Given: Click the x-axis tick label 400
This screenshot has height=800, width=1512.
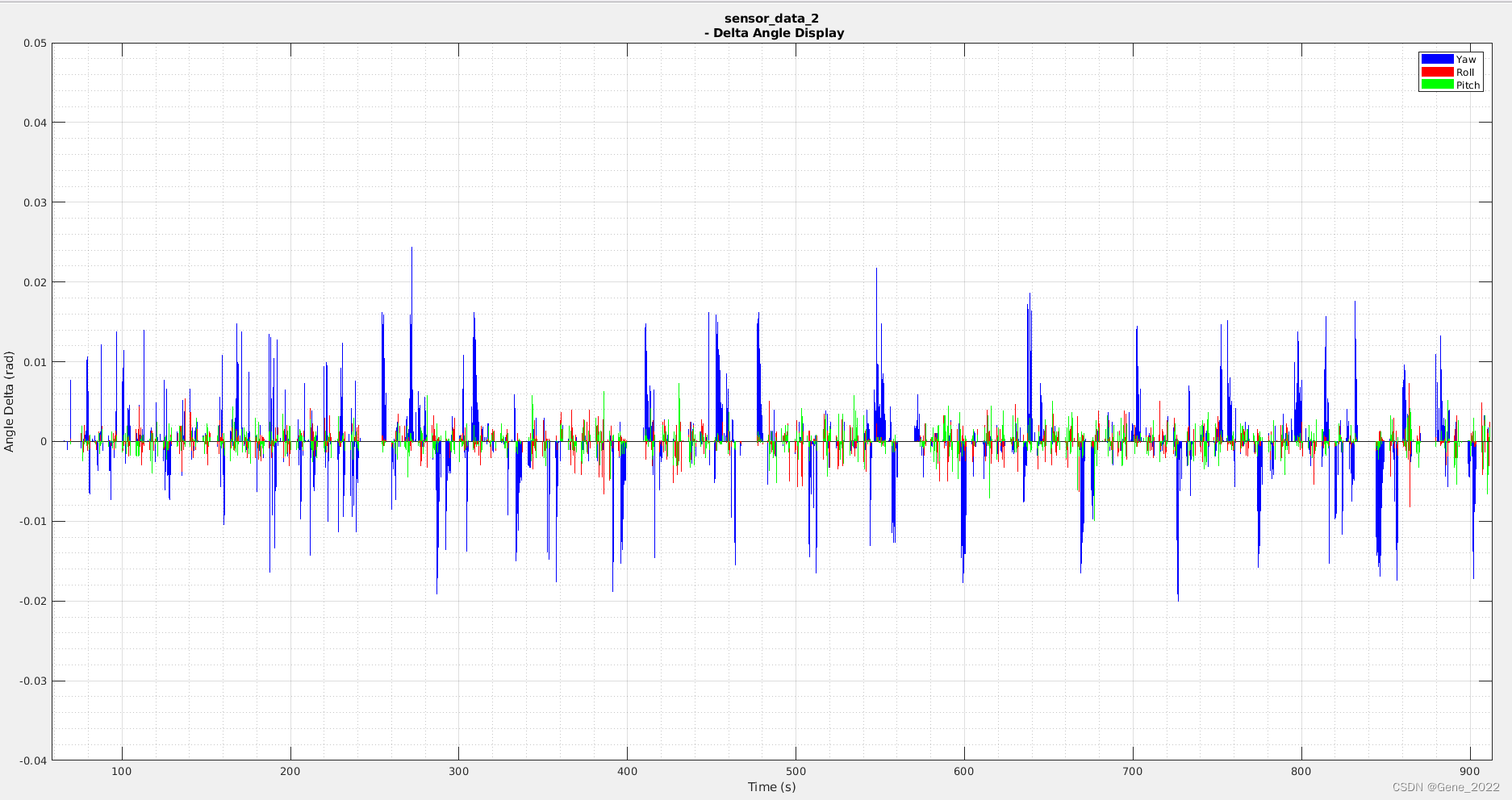Looking at the screenshot, I should pyautogui.click(x=627, y=771).
